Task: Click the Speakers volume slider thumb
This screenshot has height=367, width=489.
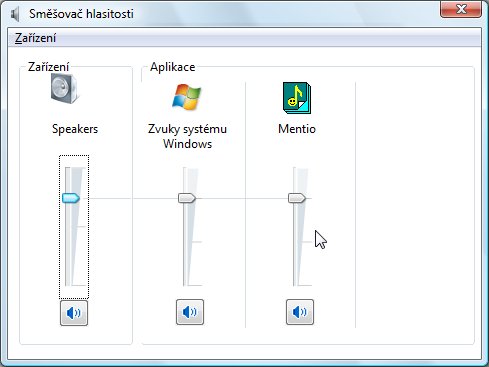Action: pos(71,198)
